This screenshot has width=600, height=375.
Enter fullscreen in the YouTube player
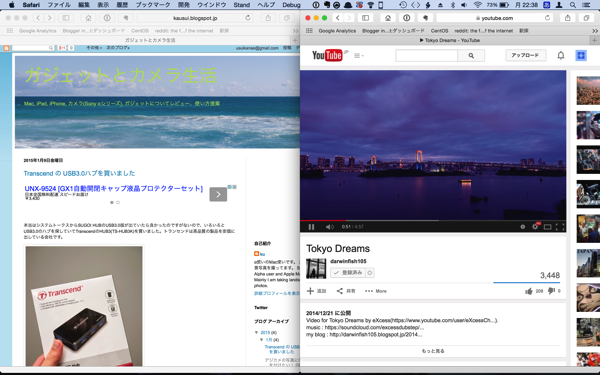coord(560,227)
